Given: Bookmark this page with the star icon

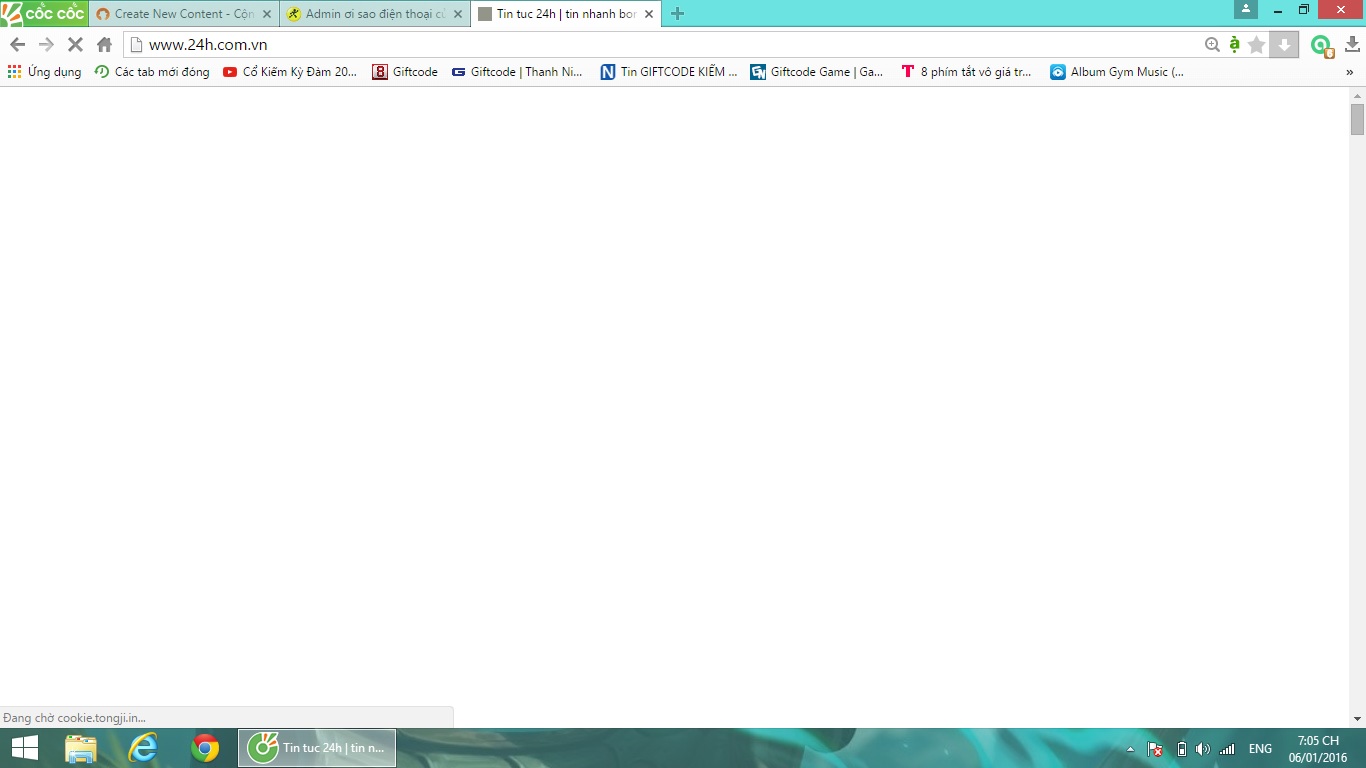Looking at the screenshot, I should (x=1257, y=44).
